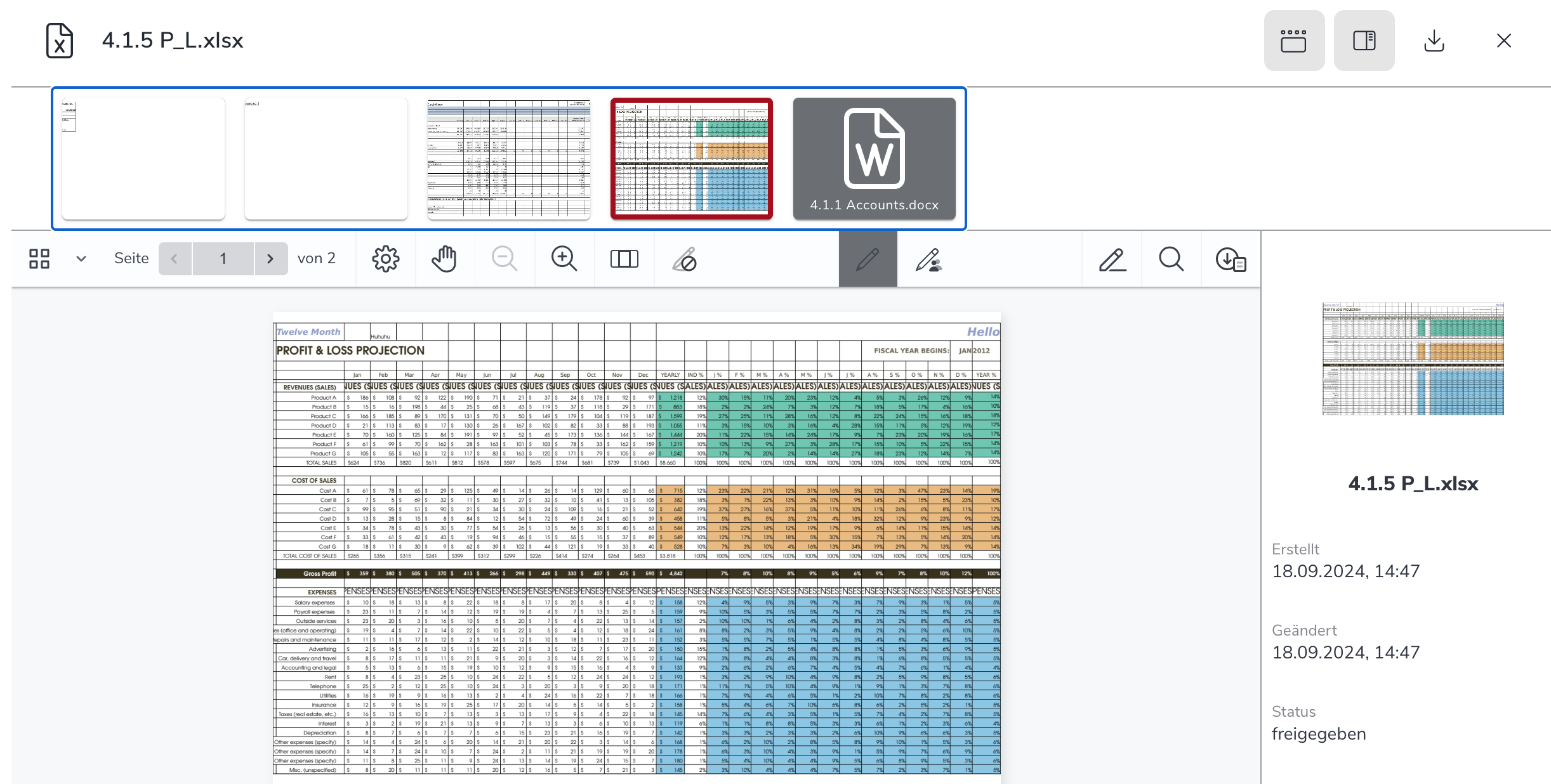Go to the next page arrow
1551x784 pixels.
pyautogui.click(x=270, y=259)
